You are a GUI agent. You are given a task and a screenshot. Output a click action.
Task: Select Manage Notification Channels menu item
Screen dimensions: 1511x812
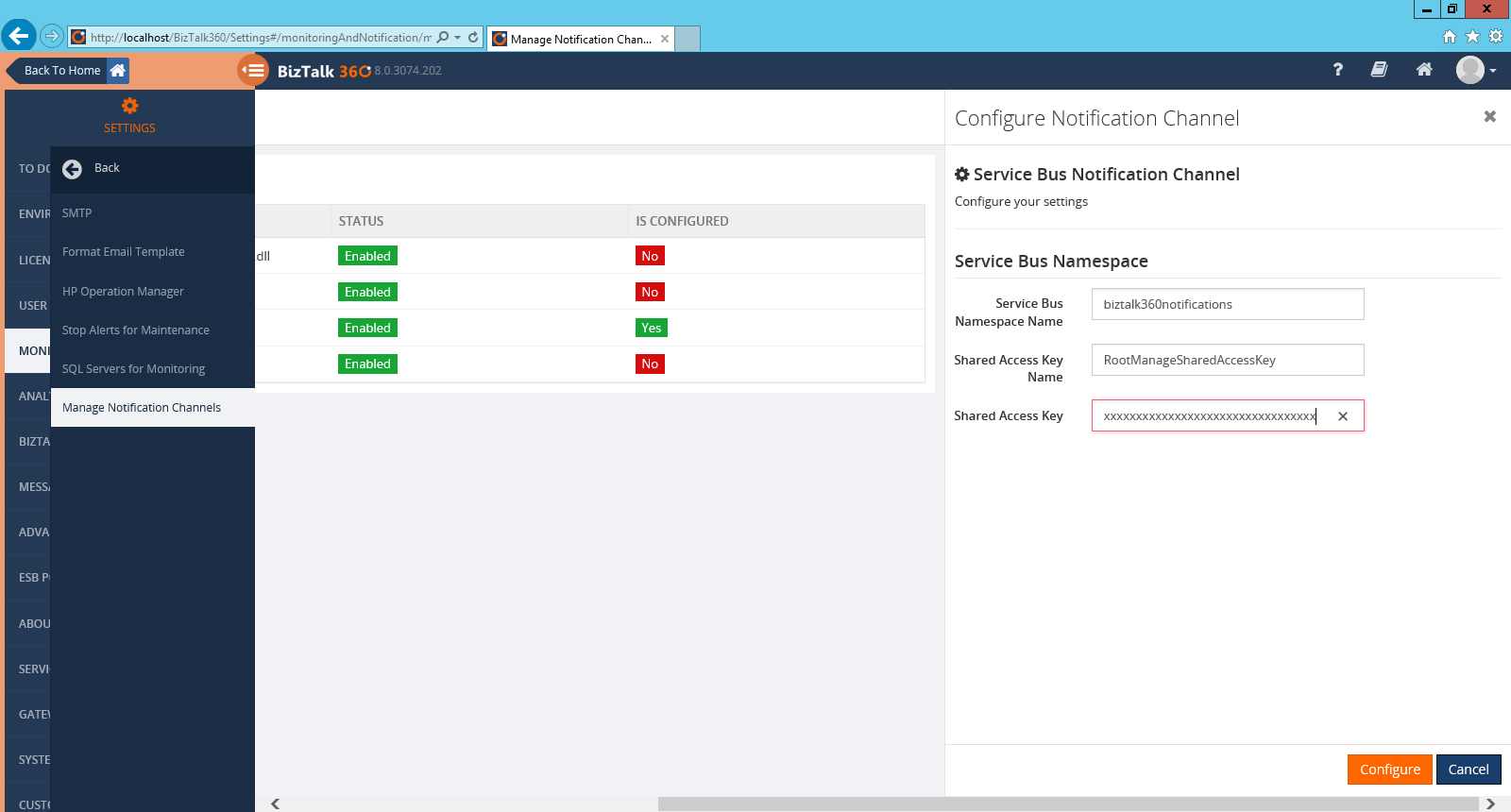point(152,408)
